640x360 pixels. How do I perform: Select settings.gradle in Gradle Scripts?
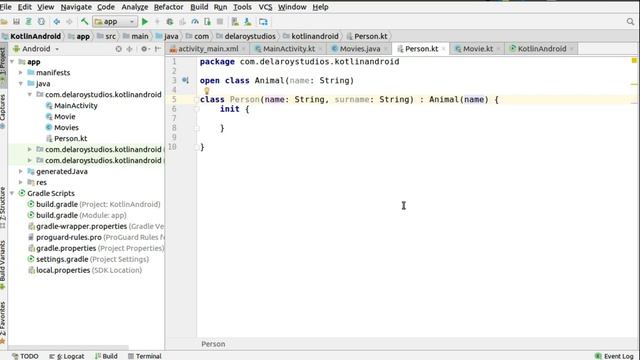tap(88, 259)
